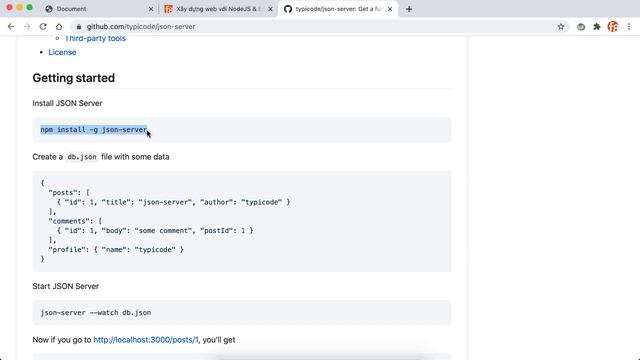Click the round gray extension icon
Viewport: 640px width, 360px height.
tap(581, 27)
